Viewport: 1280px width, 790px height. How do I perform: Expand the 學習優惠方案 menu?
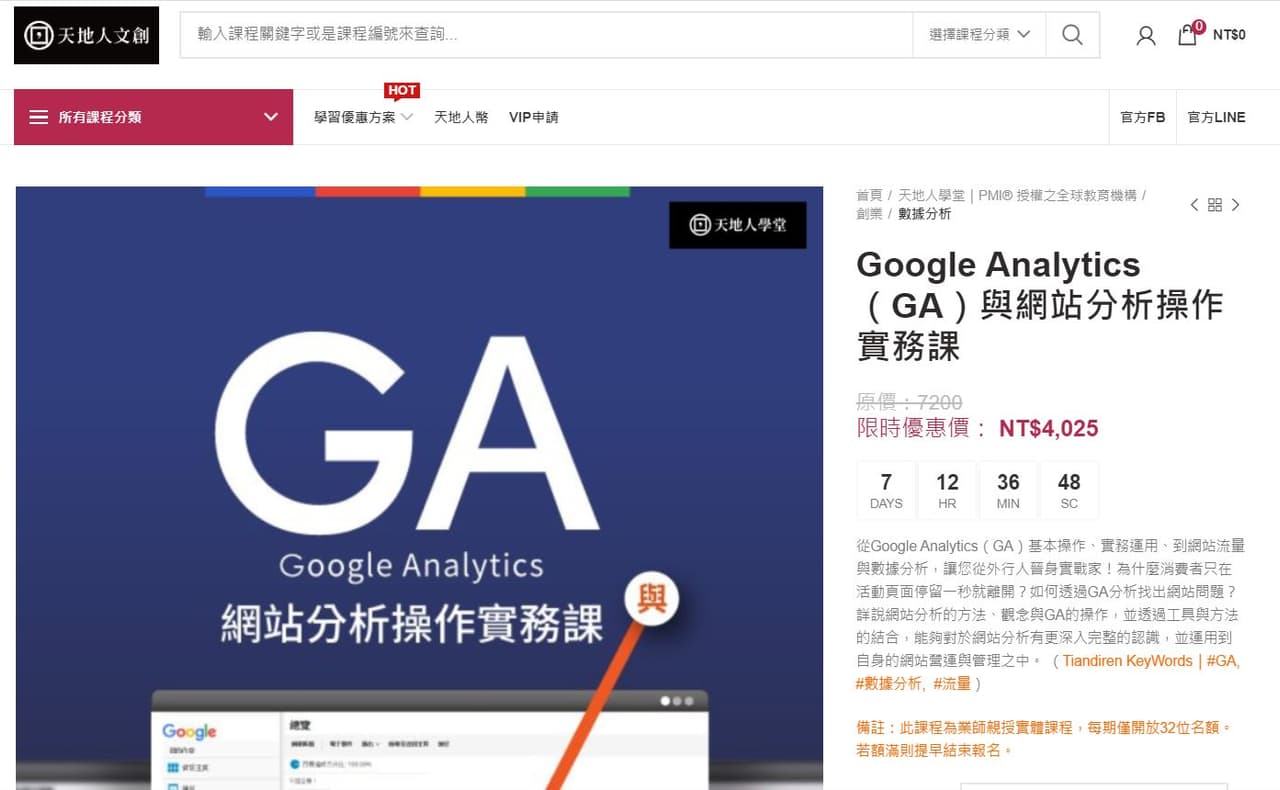(x=363, y=117)
